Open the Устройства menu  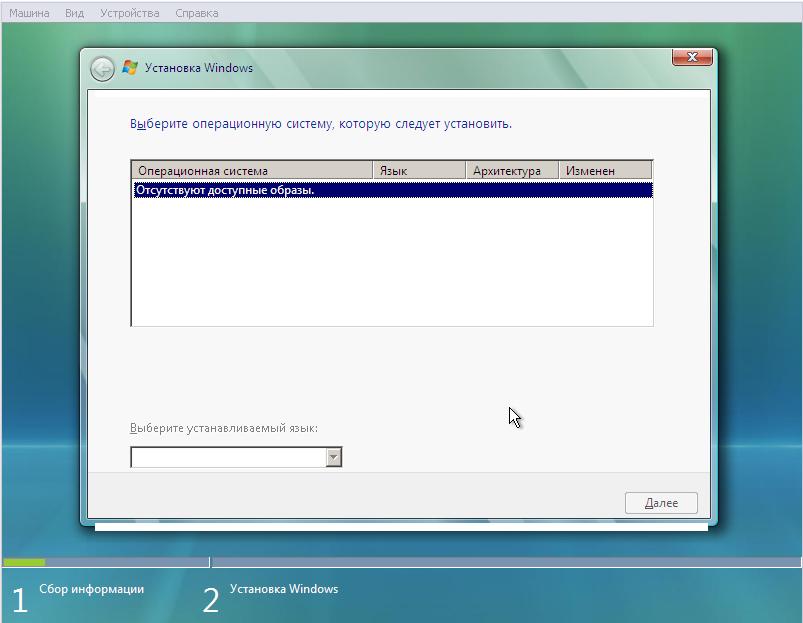click(x=130, y=13)
